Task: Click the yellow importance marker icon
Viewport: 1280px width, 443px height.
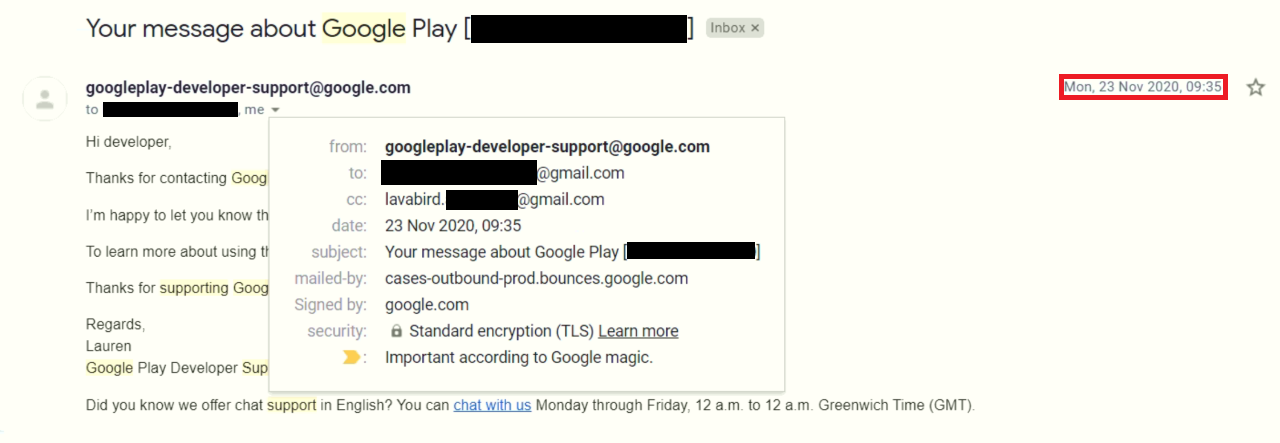Action: click(x=352, y=357)
